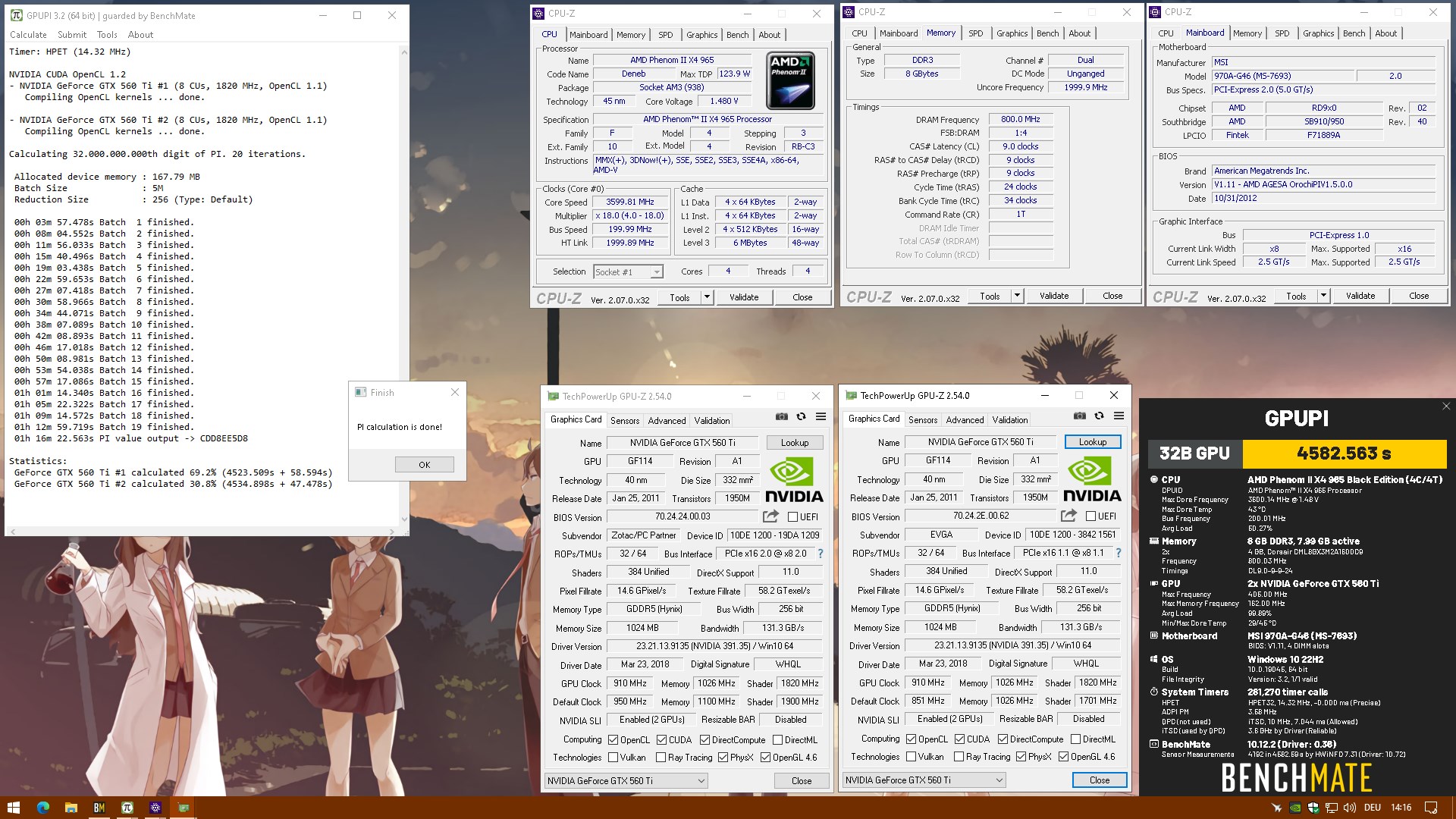The height and width of the screenshot is (819, 1456).
Task: Click the BenchMate taskbar icon
Action: (x=99, y=808)
